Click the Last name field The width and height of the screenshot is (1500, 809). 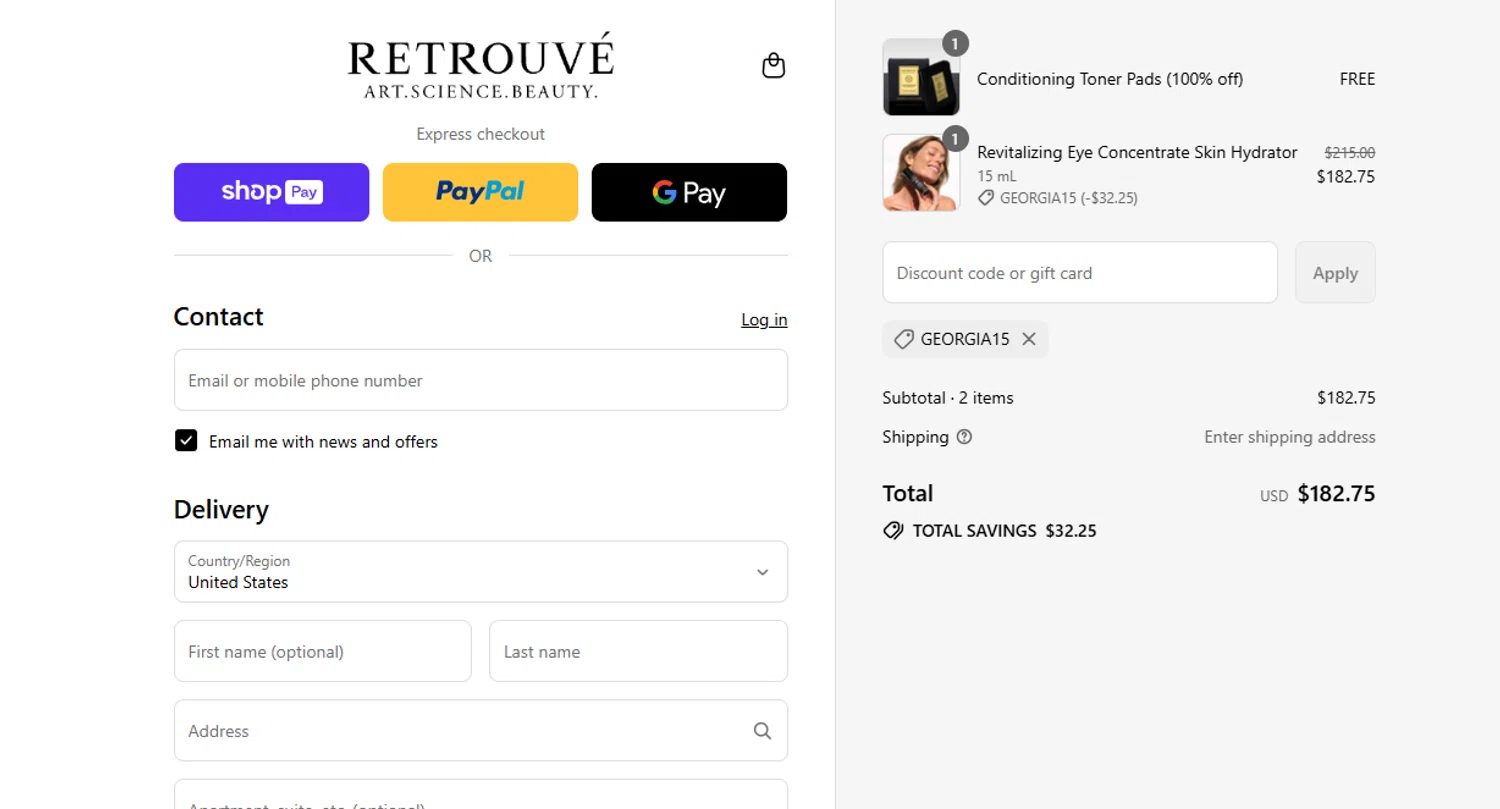click(638, 651)
